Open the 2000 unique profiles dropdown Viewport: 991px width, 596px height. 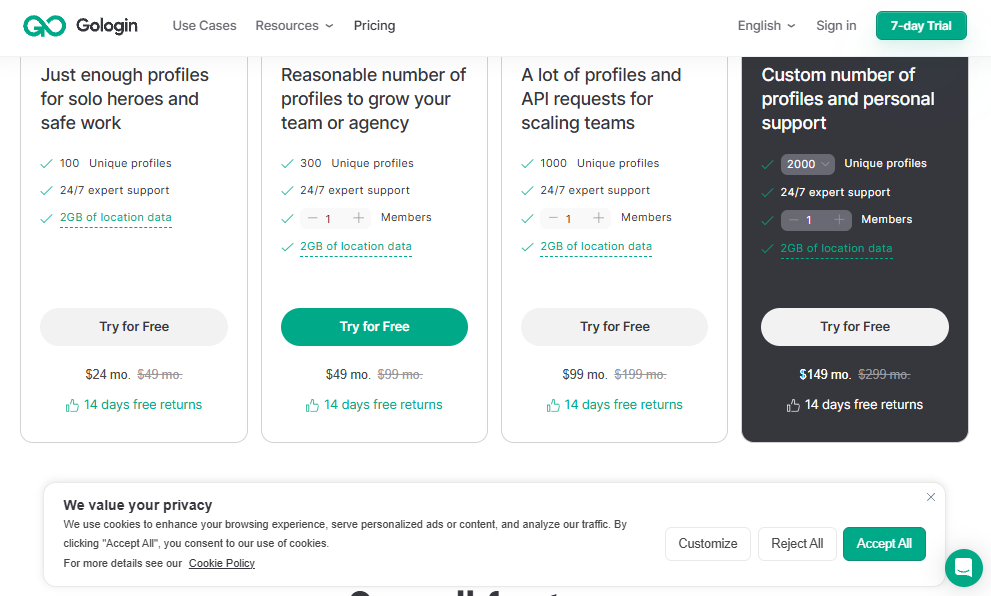point(808,164)
